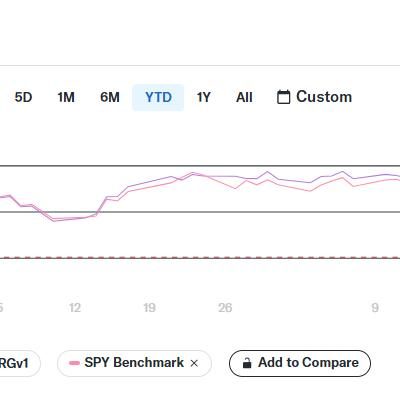This screenshot has height=398, width=400.
Task: Toggle the RGv1 series chip
Action: (17, 363)
